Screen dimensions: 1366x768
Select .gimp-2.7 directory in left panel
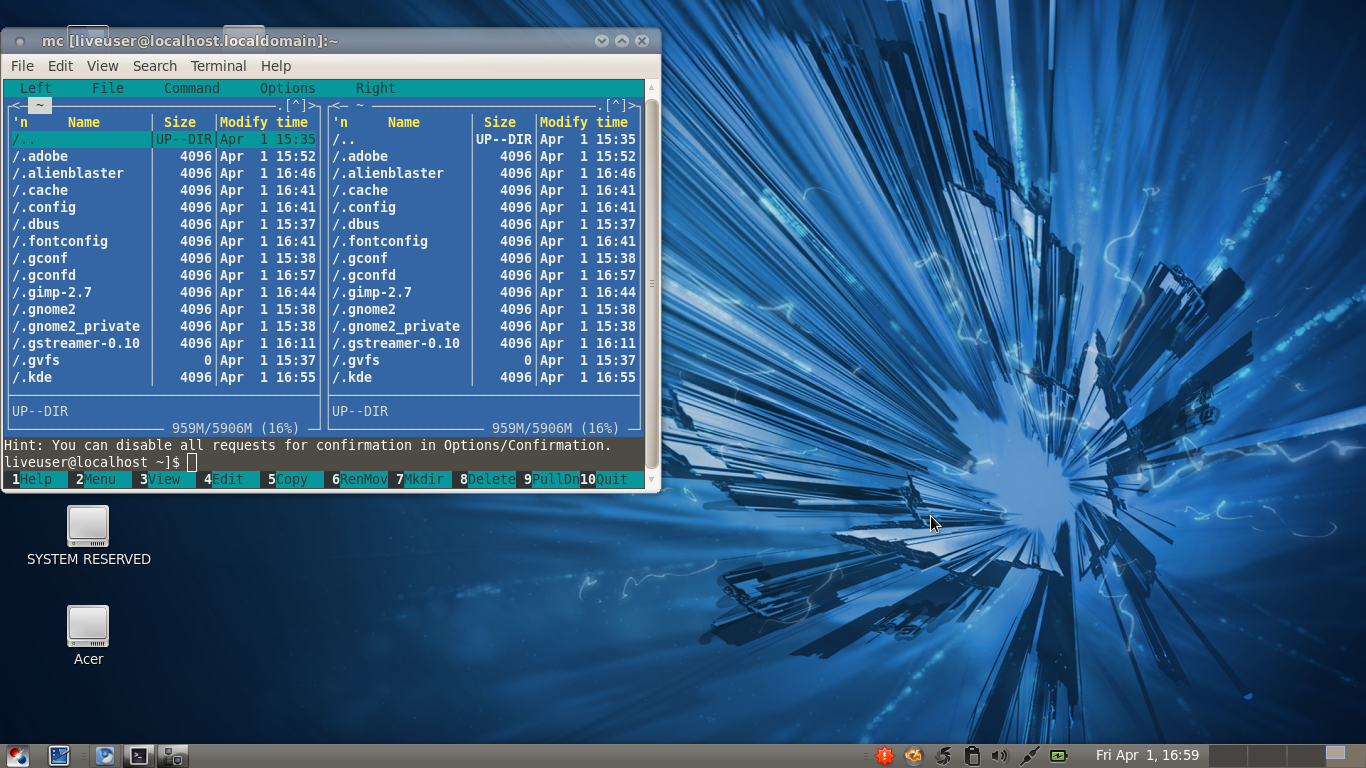pos(52,292)
